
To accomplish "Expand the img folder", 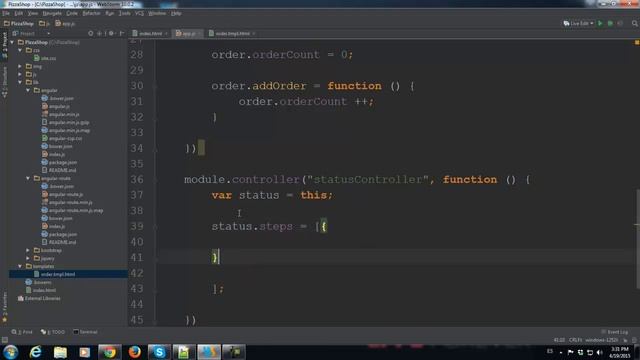I will (20, 66).
